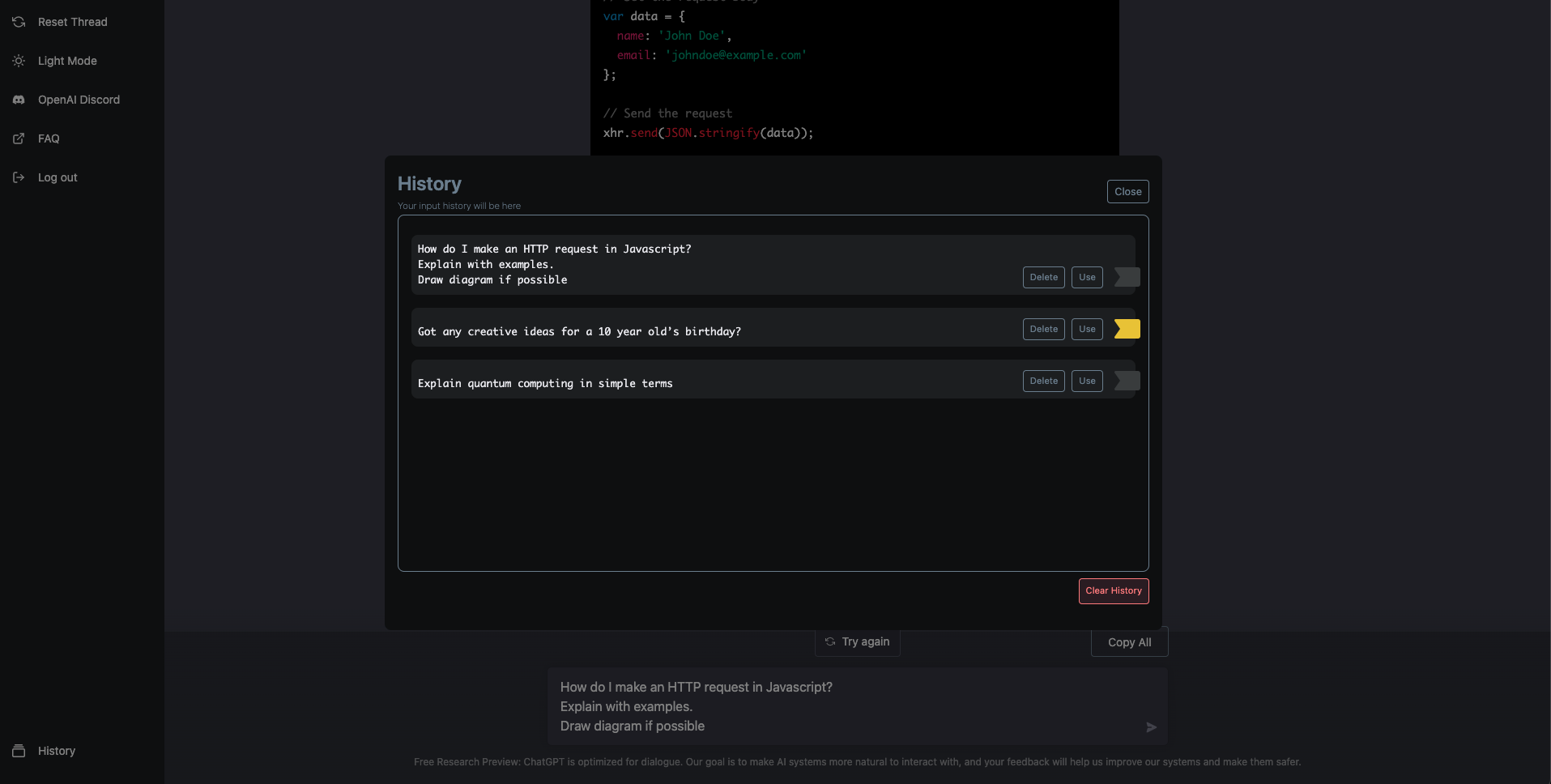Click the Free Research Preview footer text
The height and width of the screenshot is (784, 1551).
[x=857, y=762]
